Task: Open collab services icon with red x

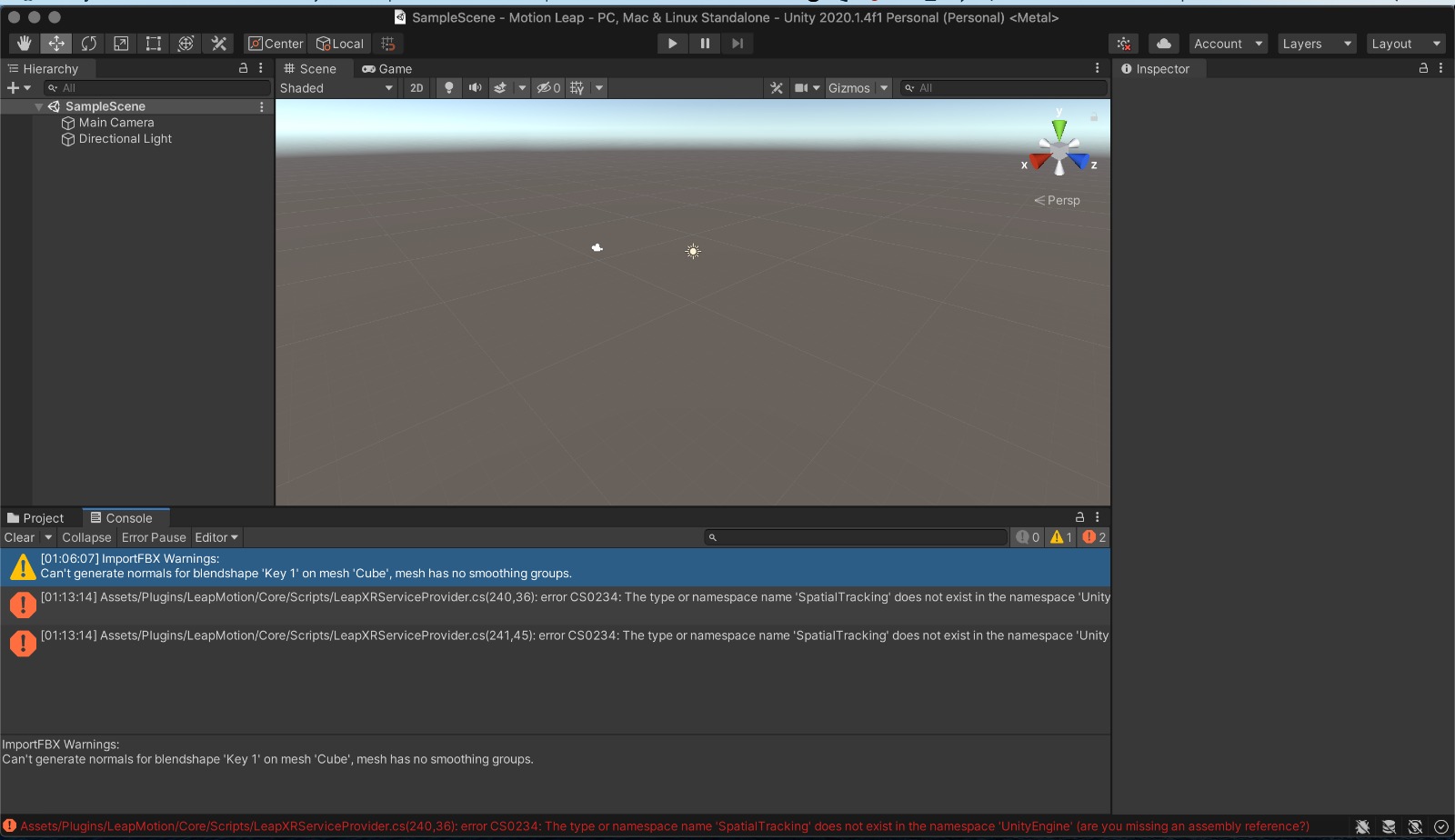Action: [1125, 44]
